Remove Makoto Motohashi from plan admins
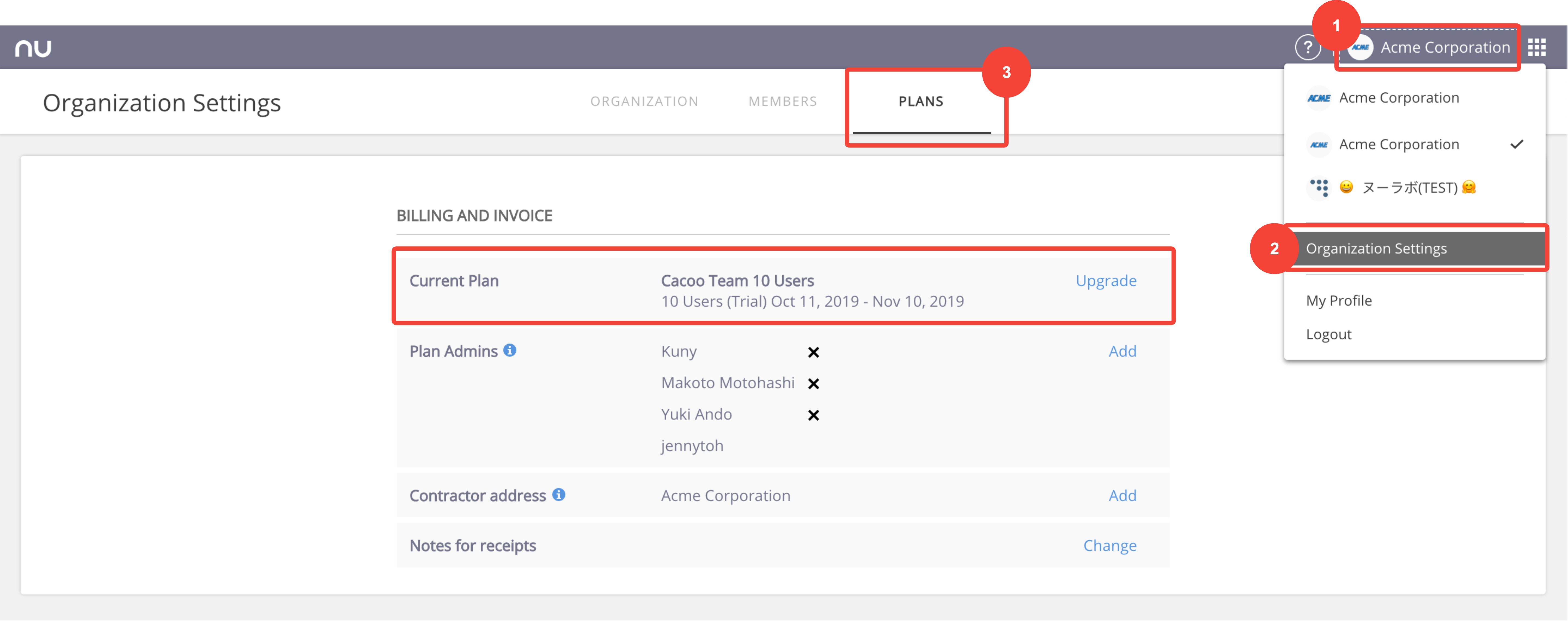The image size is (1568, 621). click(813, 383)
